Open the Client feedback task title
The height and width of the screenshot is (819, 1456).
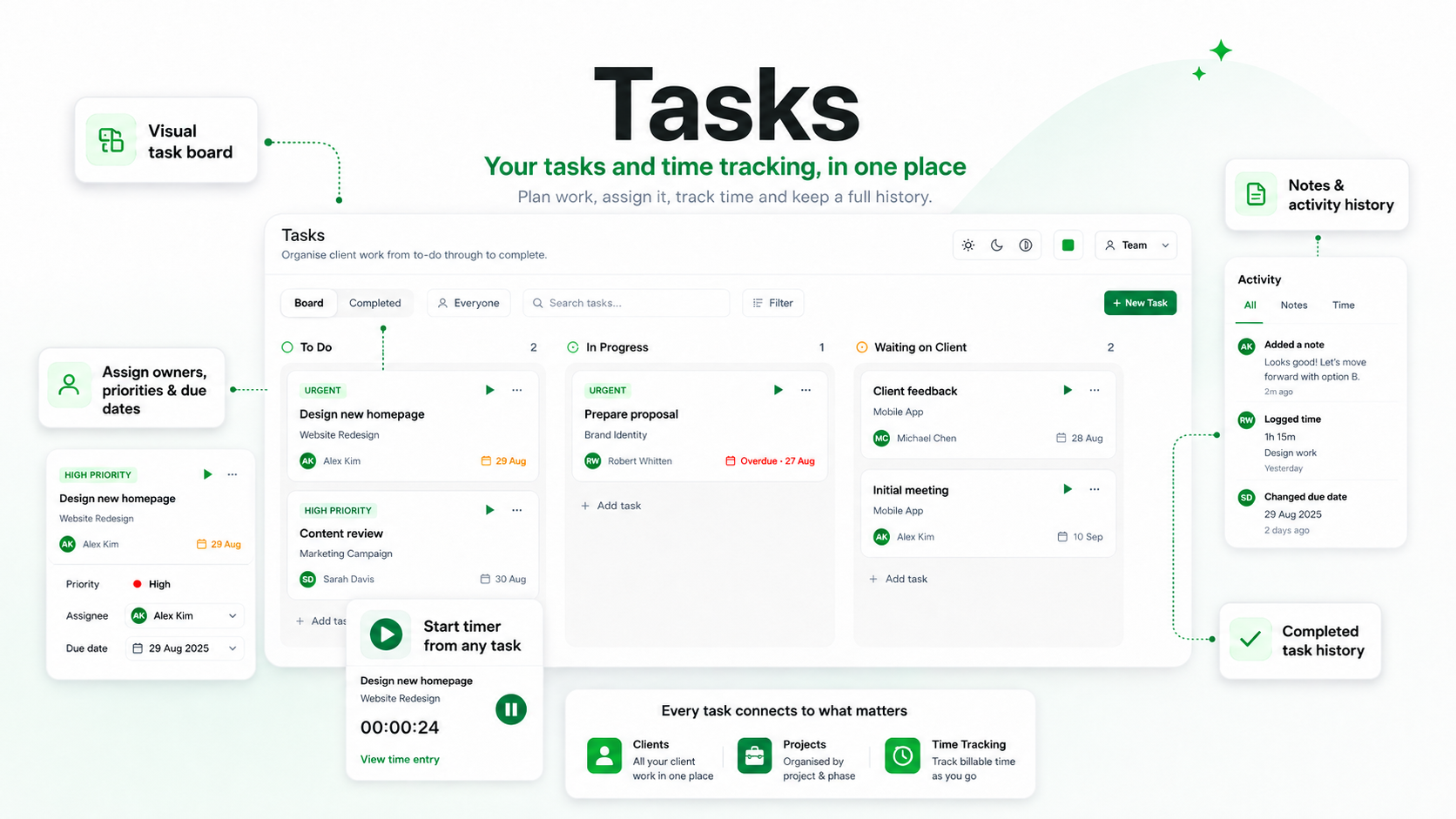pyautogui.click(x=915, y=392)
